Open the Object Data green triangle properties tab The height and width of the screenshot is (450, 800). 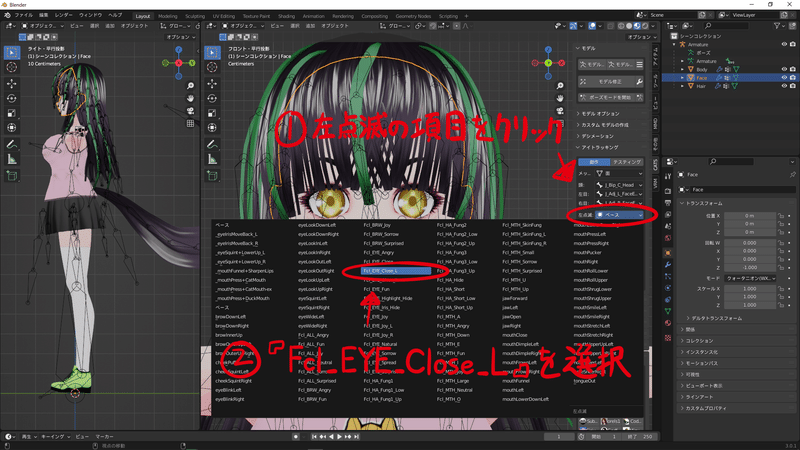pos(668,311)
